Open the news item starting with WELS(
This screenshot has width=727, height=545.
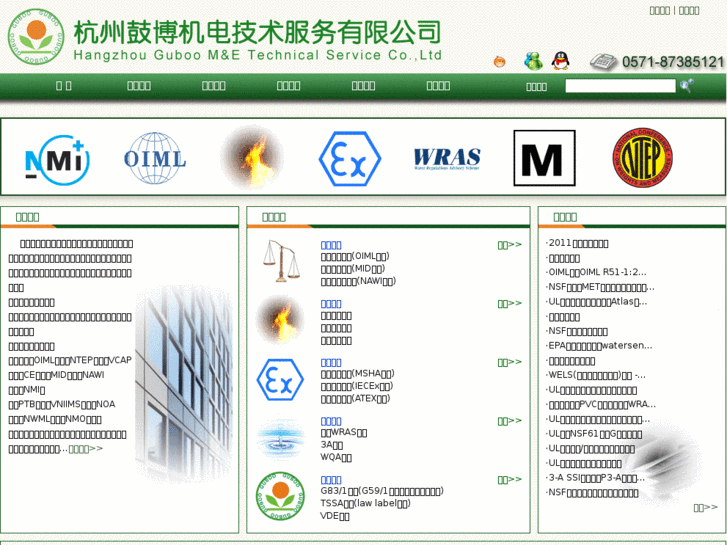click(x=596, y=375)
